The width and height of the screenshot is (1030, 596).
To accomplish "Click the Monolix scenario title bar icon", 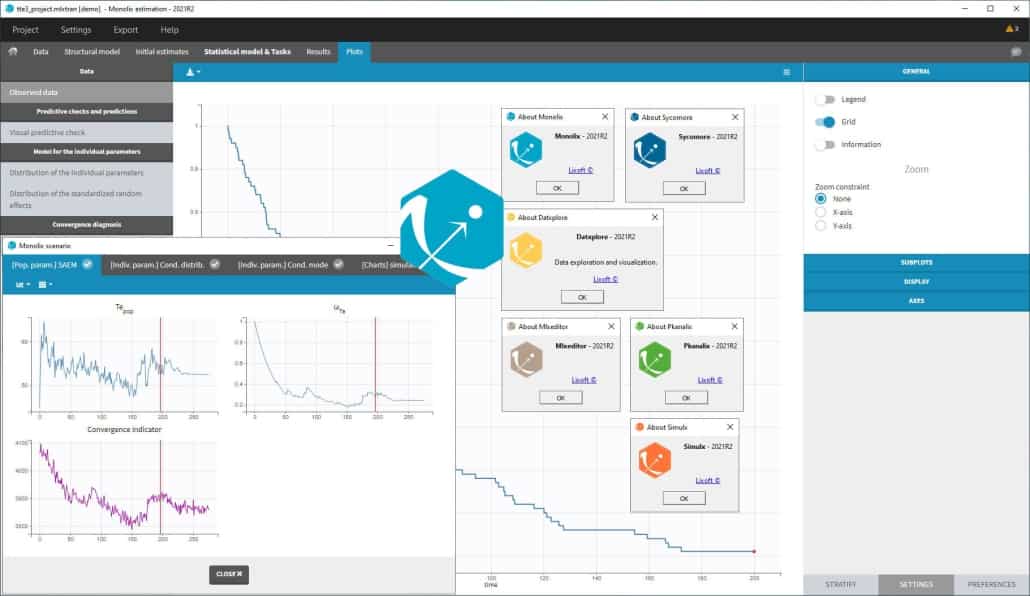I will click(11, 245).
